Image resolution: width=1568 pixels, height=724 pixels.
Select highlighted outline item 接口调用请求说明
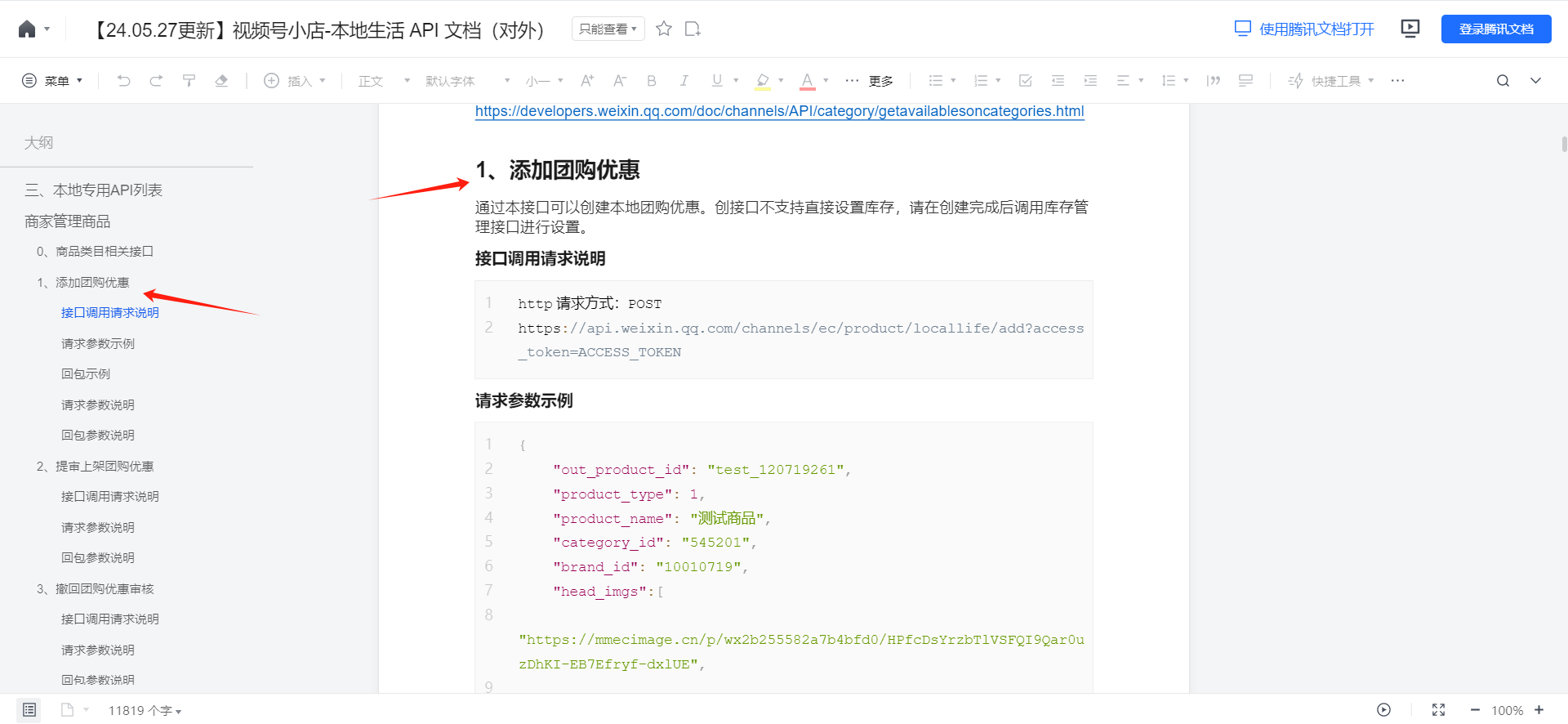click(109, 313)
